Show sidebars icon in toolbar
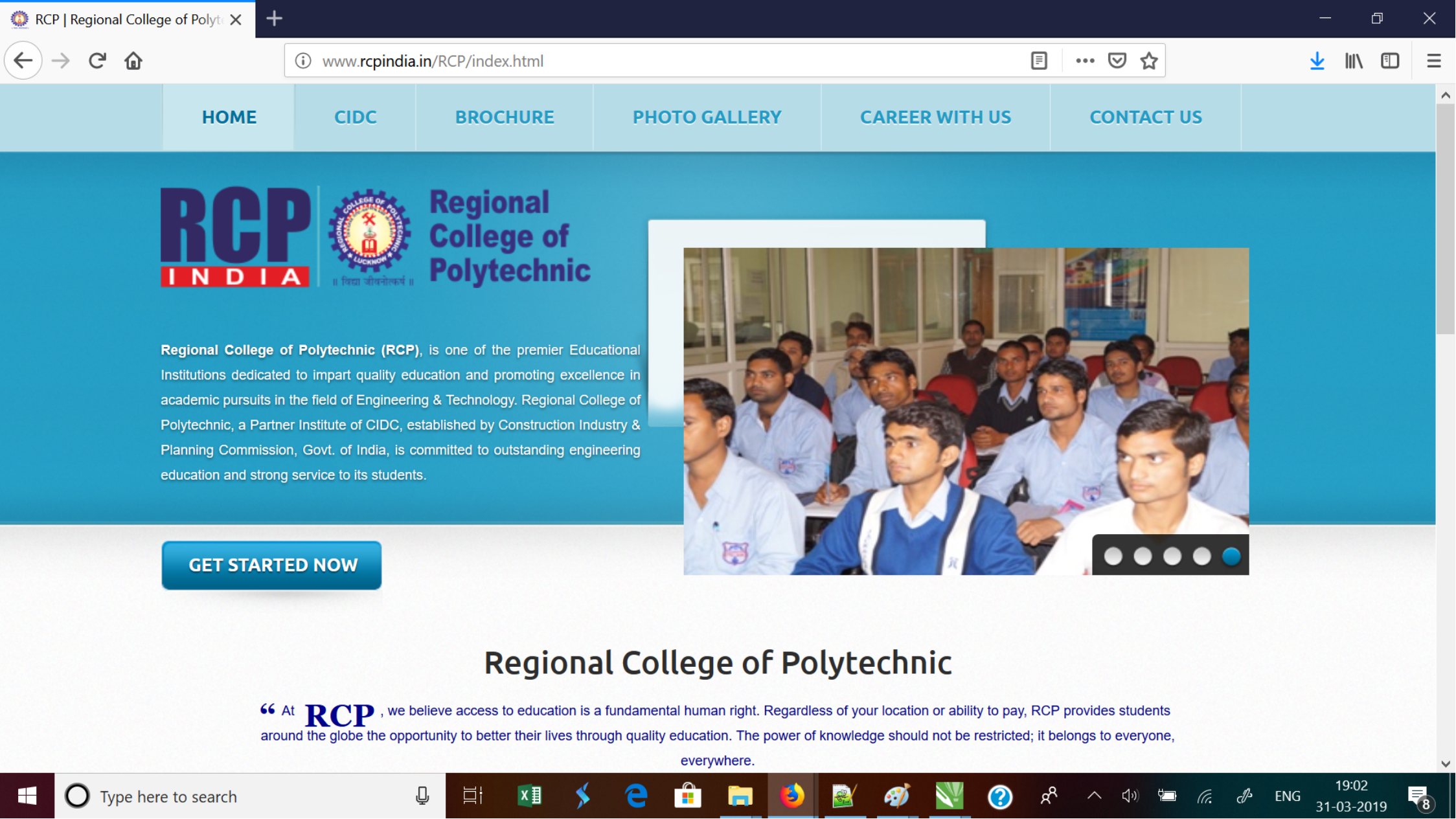Screen dimensions: 1456x819 click(x=1390, y=61)
